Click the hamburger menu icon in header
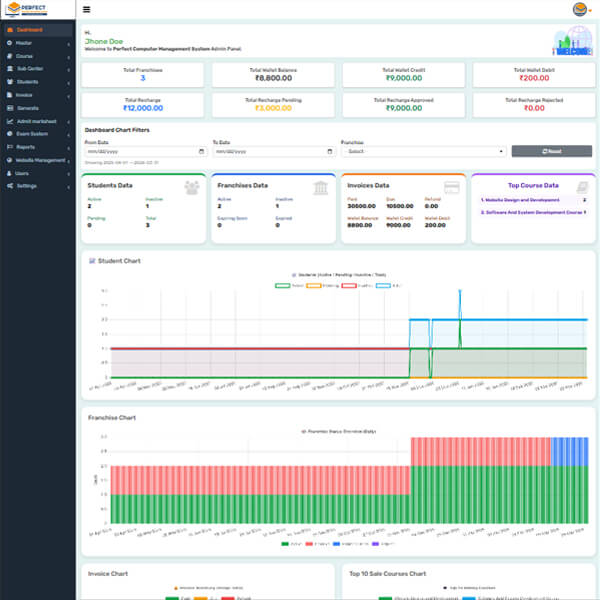 coord(87,9)
